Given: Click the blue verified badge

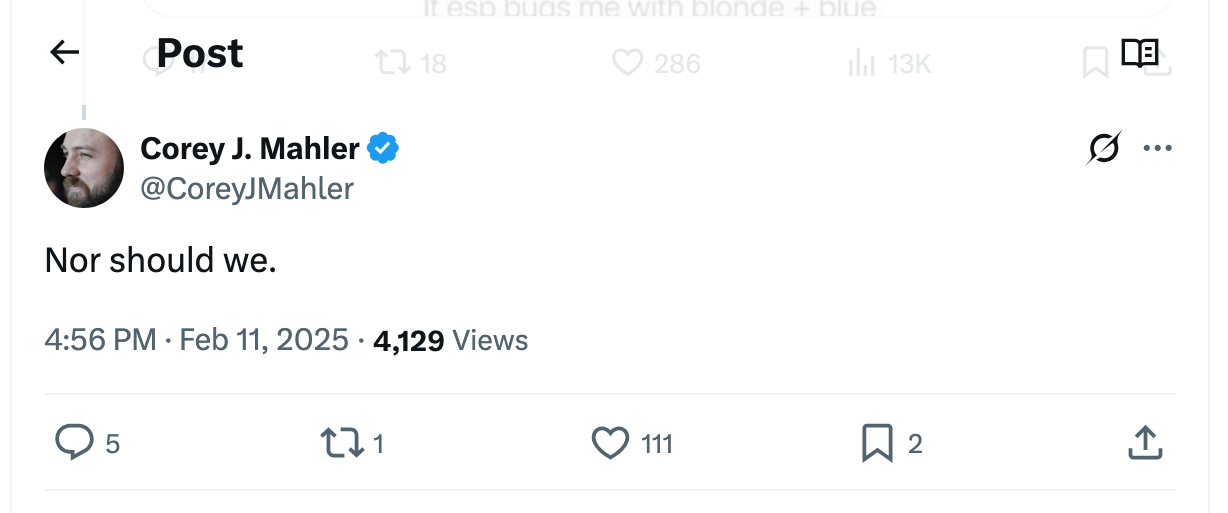Looking at the screenshot, I should click(x=383, y=149).
